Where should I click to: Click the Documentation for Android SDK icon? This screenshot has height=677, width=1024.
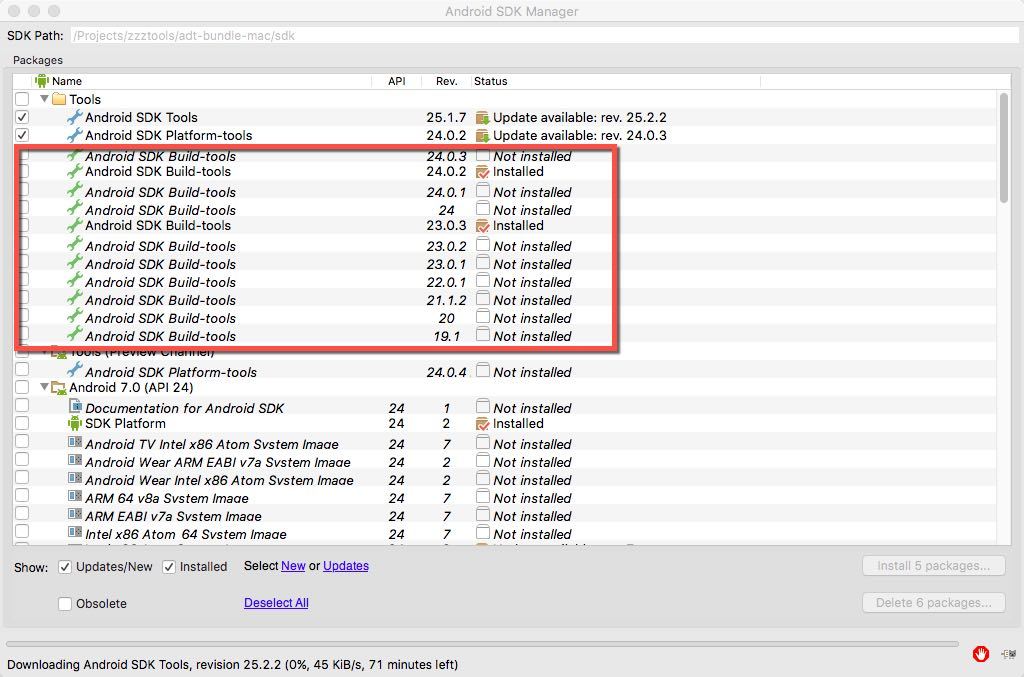(x=75, y=407)
